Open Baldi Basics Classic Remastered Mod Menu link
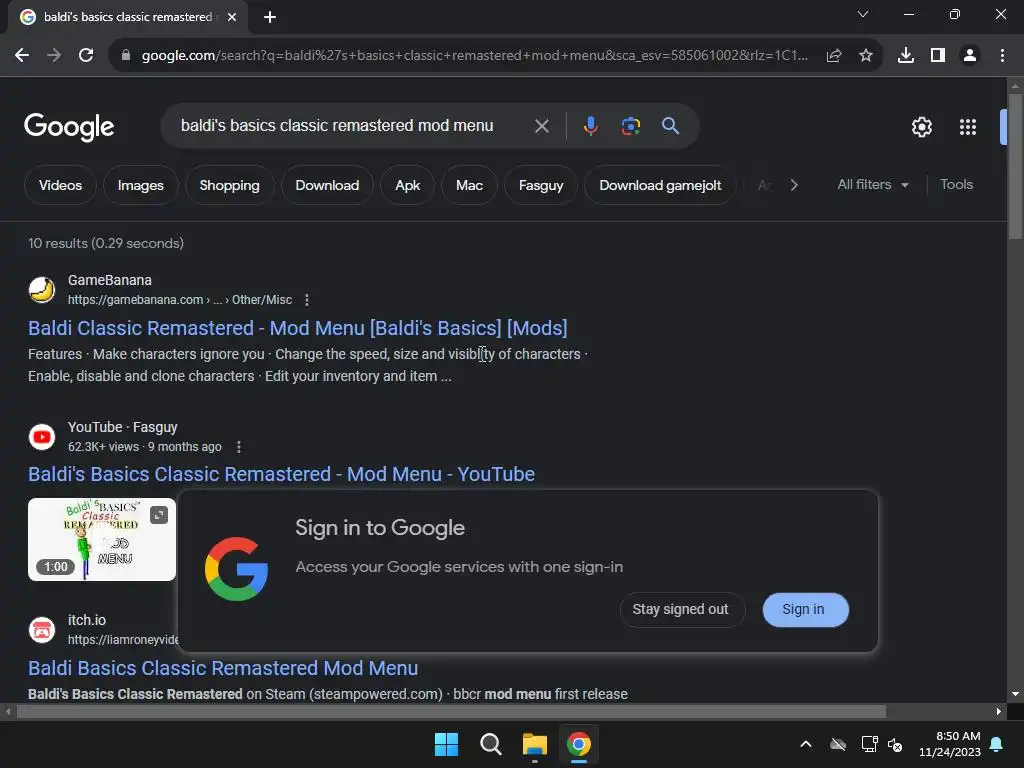 pyautogui.click(x=223, y=668)
